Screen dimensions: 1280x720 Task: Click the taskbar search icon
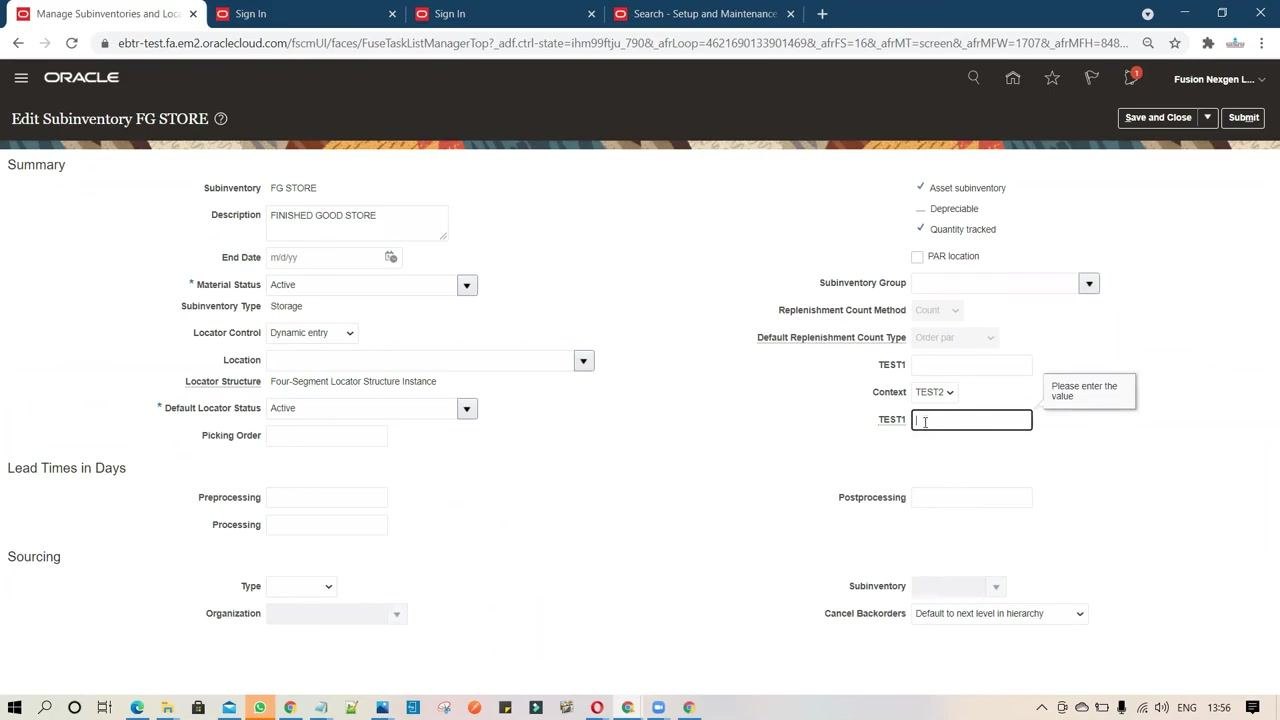click(45, 707)
